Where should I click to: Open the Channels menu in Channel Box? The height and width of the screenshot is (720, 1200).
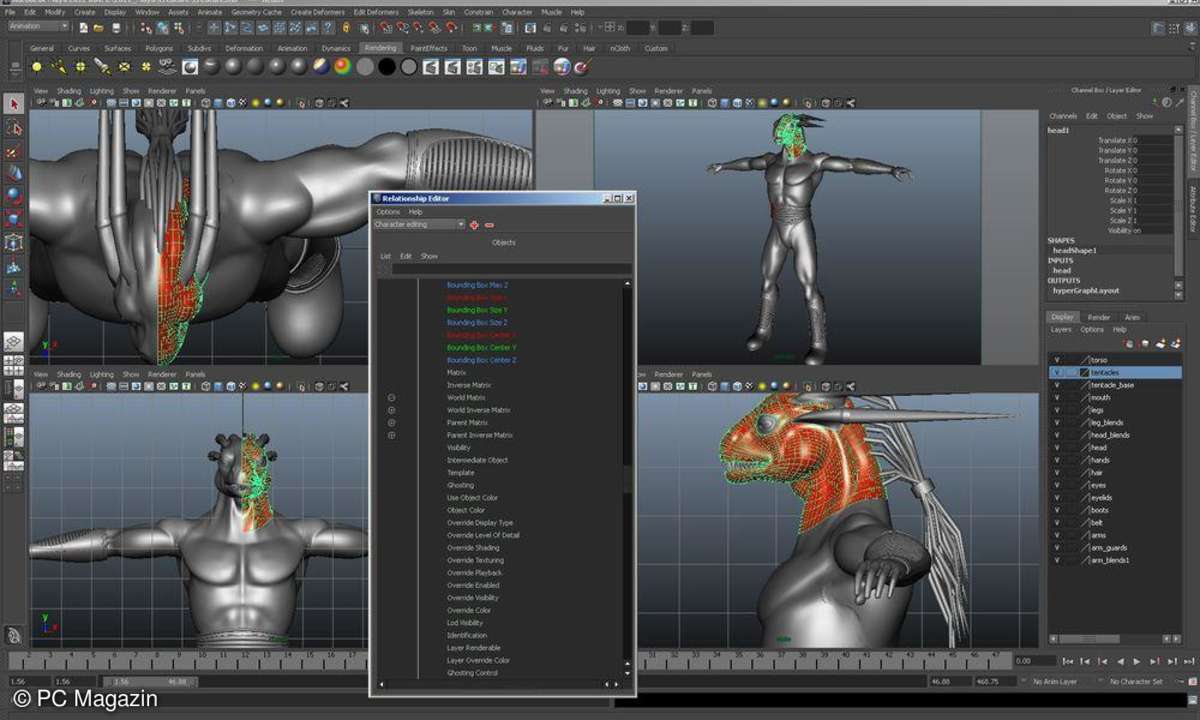tap(1063, 116)
